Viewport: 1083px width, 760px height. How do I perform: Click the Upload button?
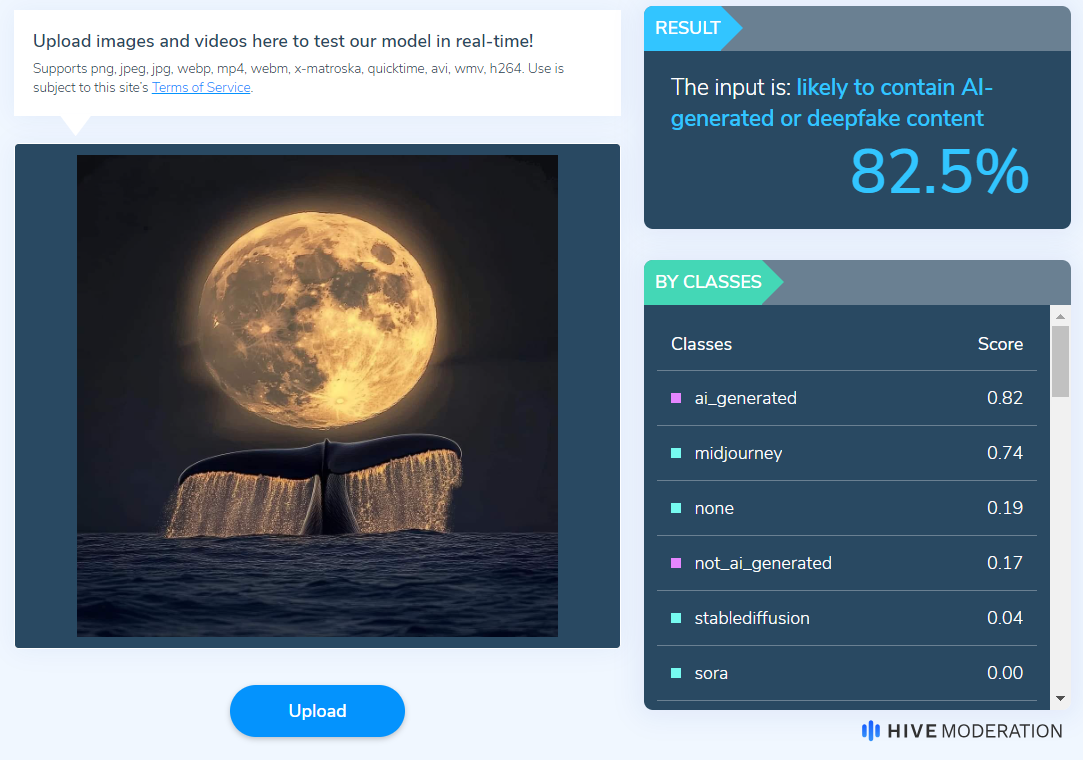[x=317, y=711]
